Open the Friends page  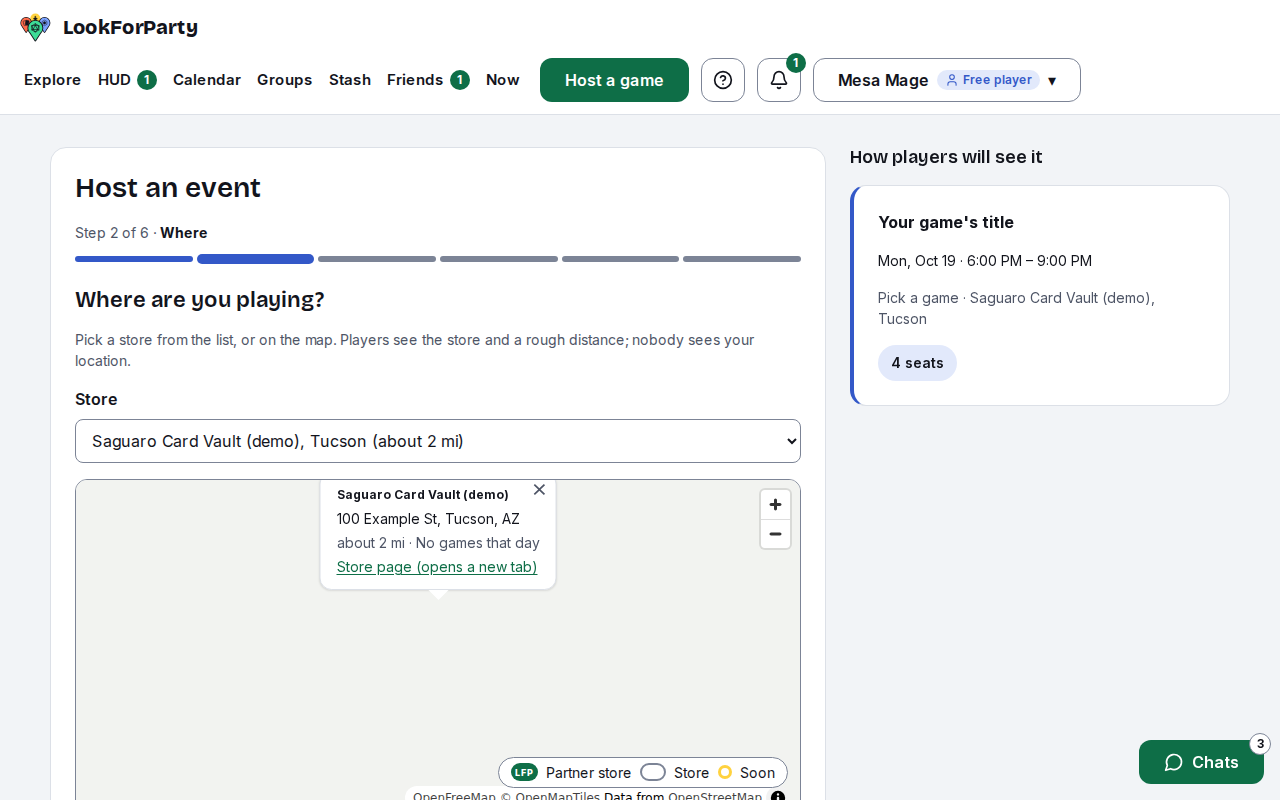tap(428, 80)
